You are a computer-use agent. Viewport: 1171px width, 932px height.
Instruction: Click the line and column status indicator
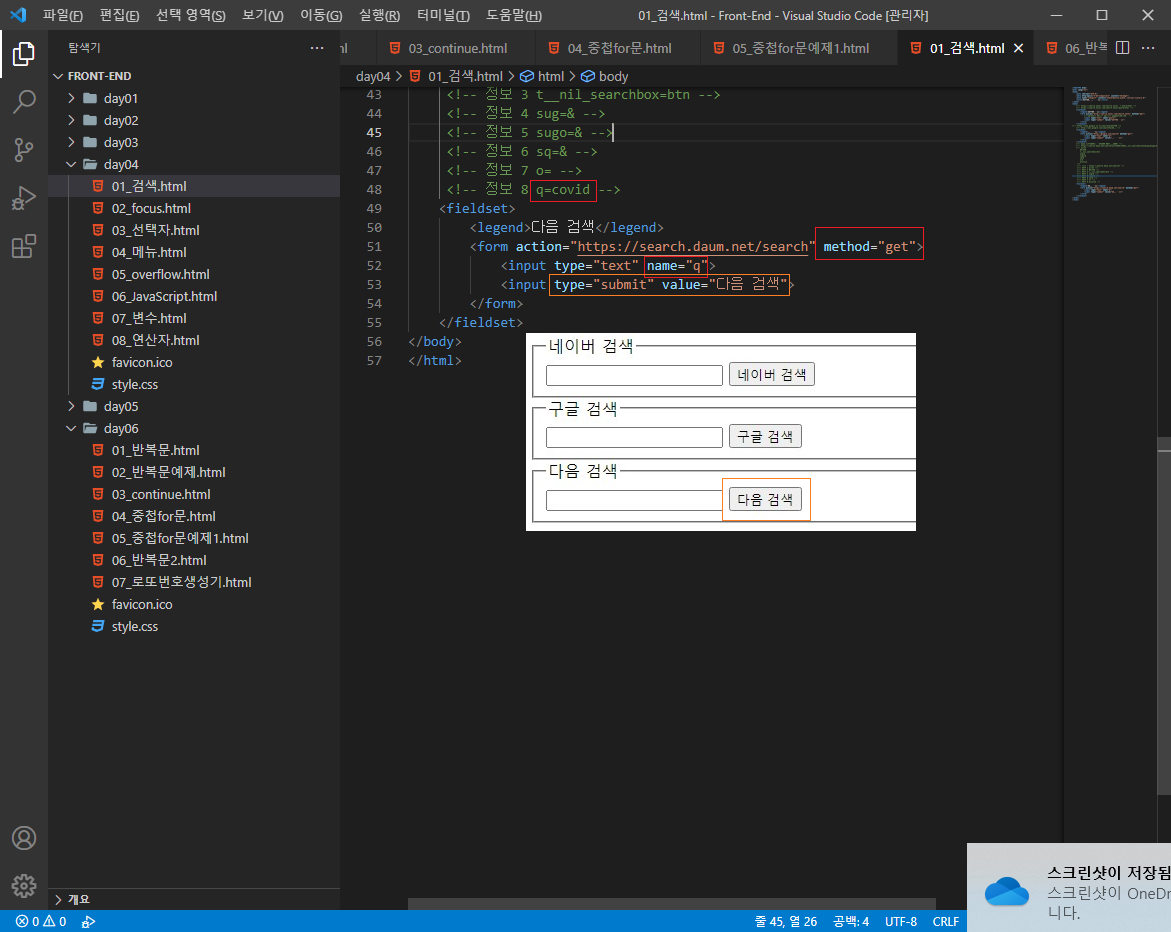(x=786, y=922)
